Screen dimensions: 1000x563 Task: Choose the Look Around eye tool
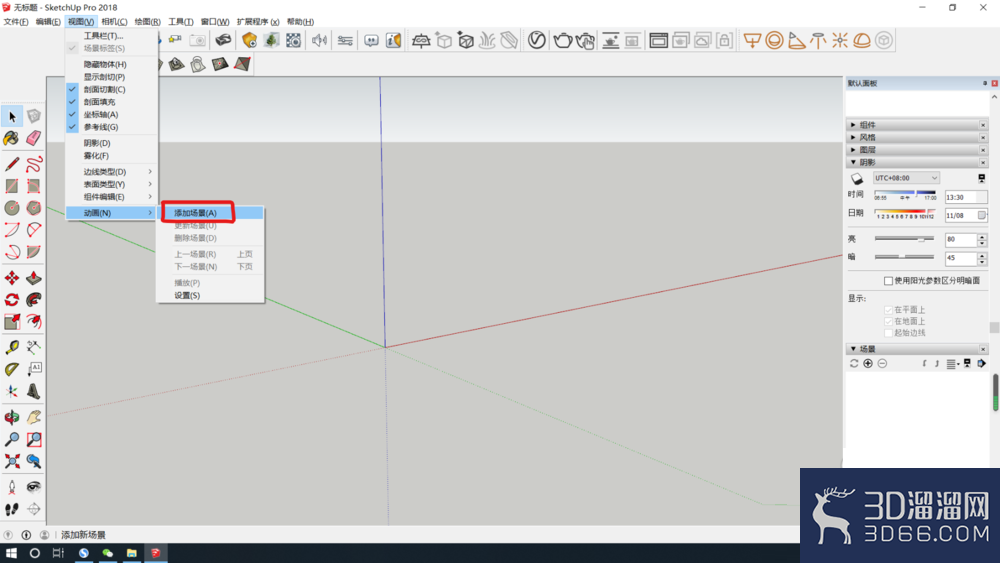(x=34, y=487)
